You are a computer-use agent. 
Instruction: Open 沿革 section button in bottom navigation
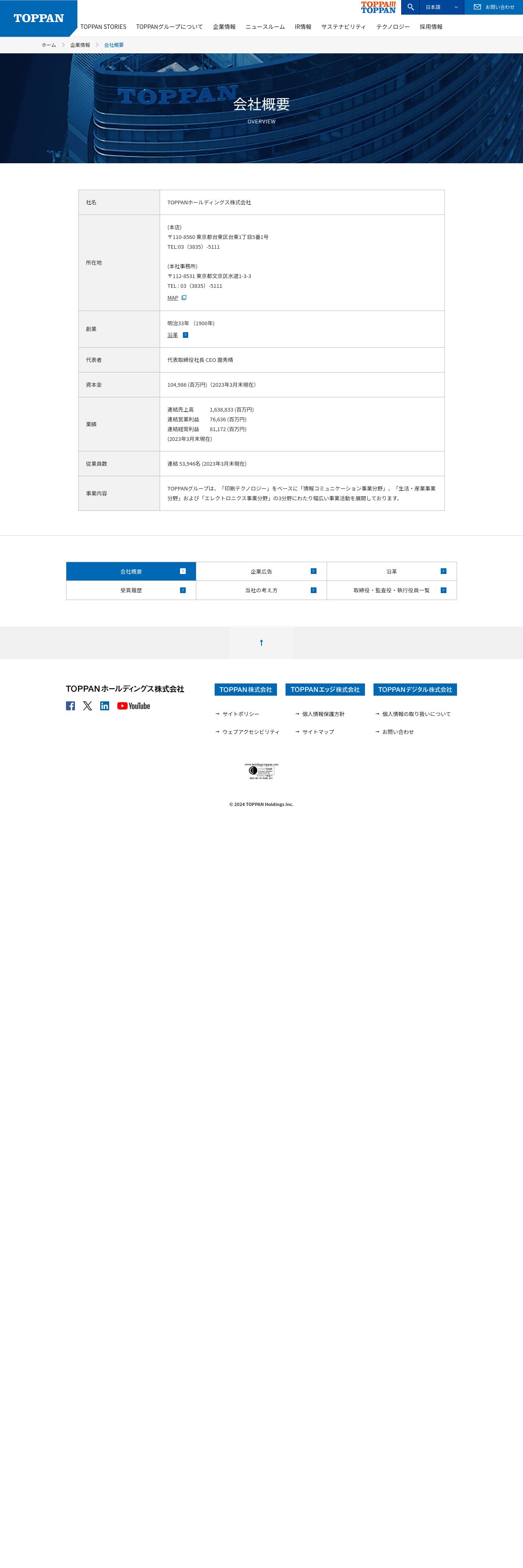tap(391, 571)
